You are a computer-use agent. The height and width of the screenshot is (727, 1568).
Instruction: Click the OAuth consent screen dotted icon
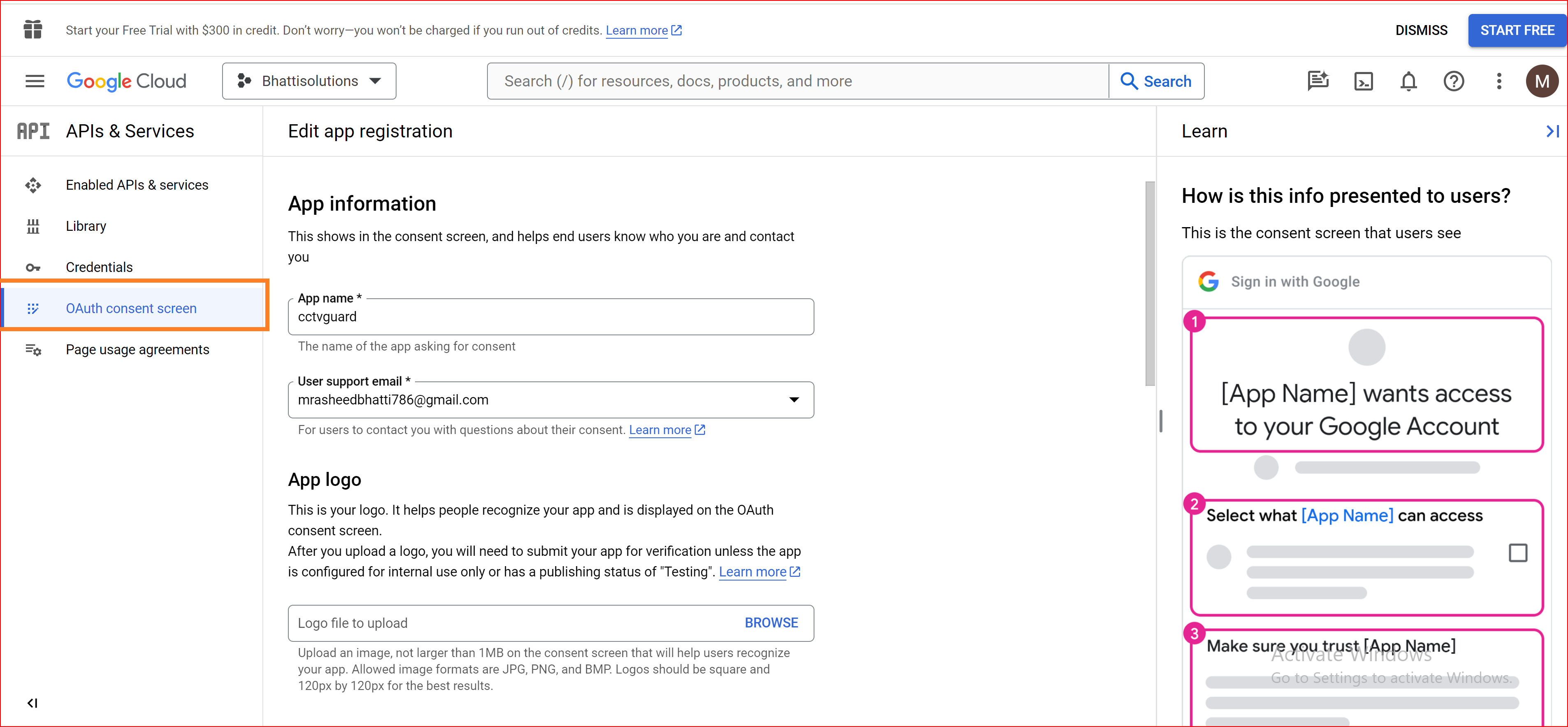click(33, 309)
